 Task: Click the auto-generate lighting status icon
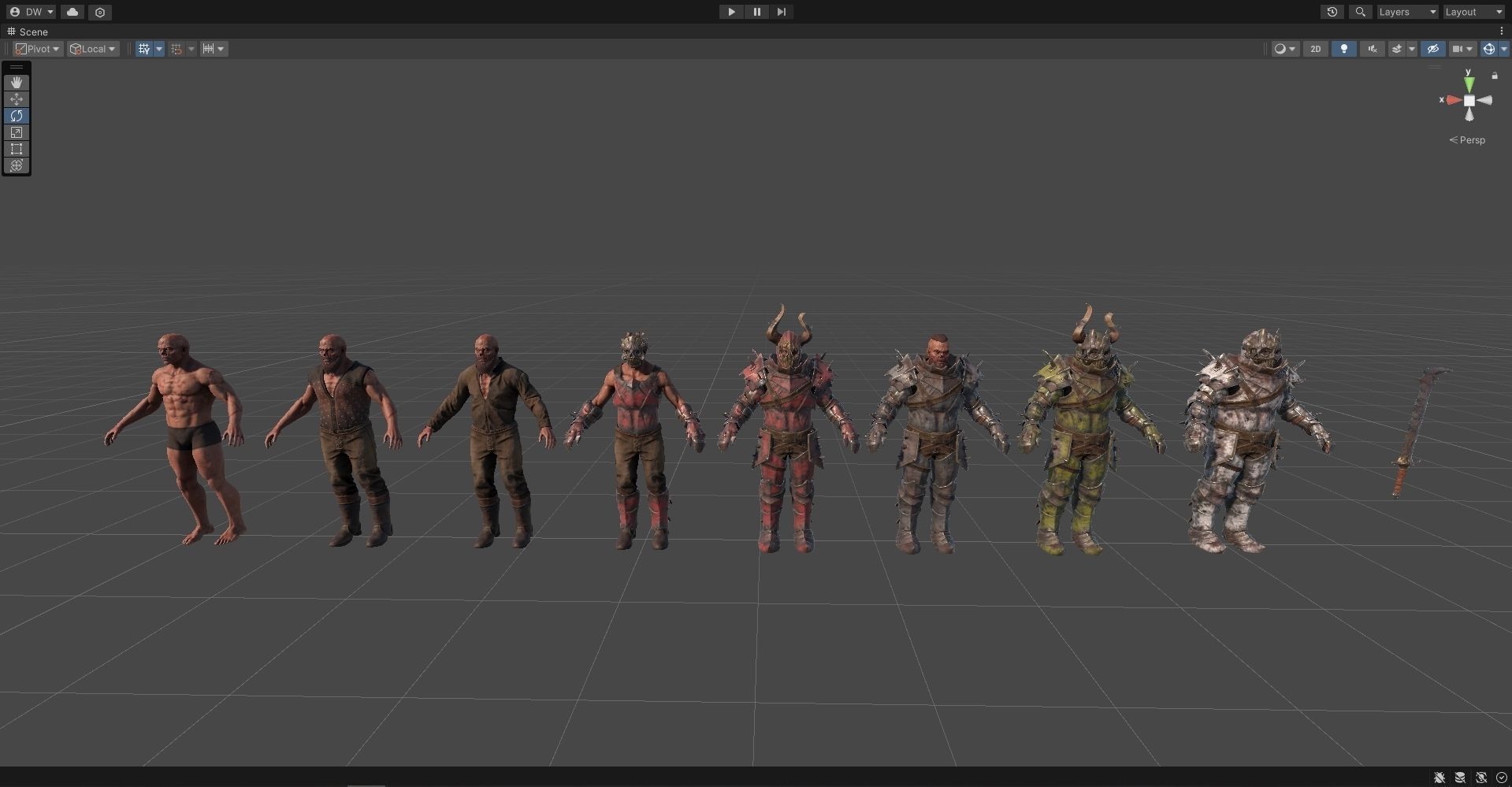pos(1481,778)
